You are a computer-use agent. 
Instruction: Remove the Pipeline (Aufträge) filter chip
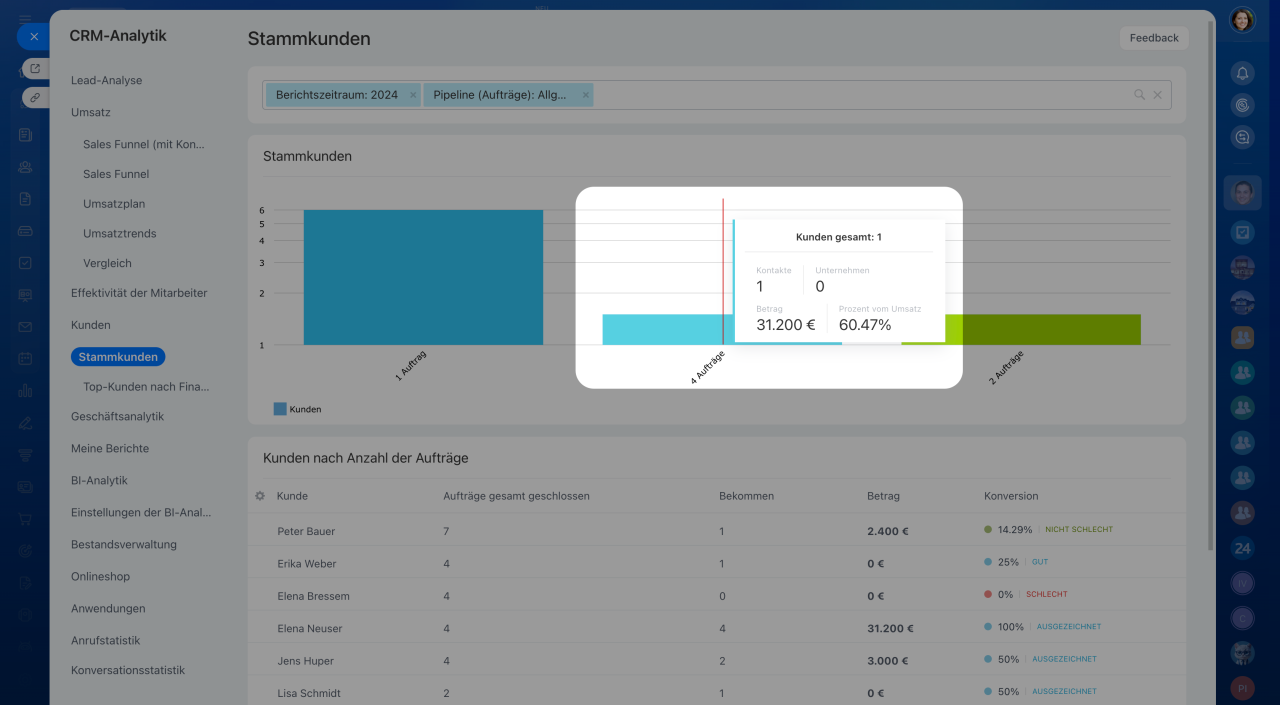[x=585, y=95]
